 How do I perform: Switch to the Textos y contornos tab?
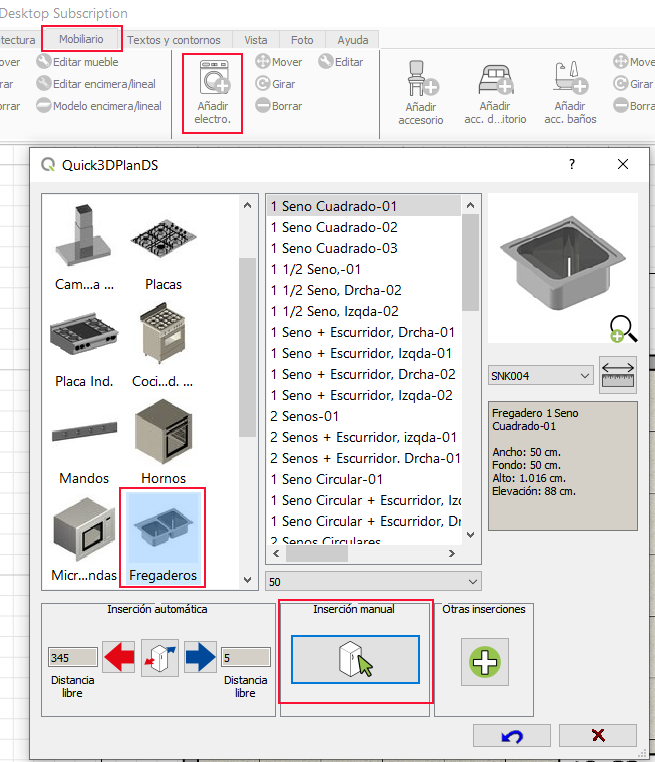(174, 40)
